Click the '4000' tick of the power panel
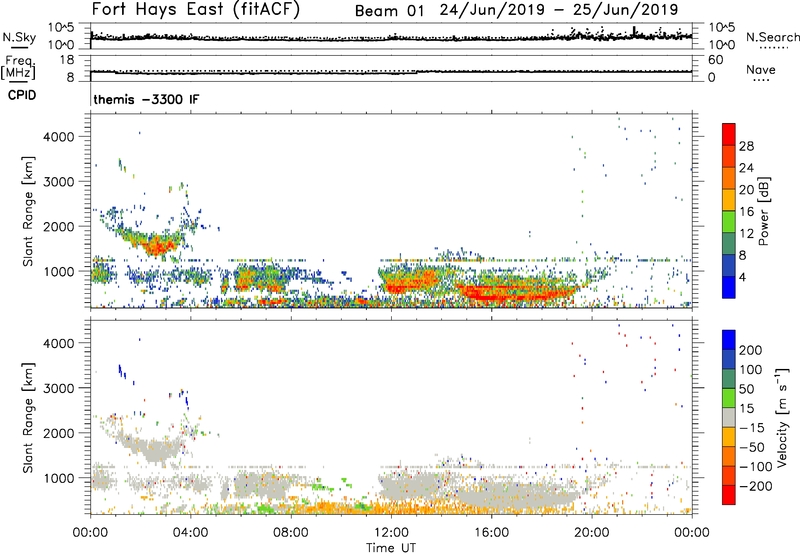Viewport: 800px width, 554px height. [x=59, y=137]
